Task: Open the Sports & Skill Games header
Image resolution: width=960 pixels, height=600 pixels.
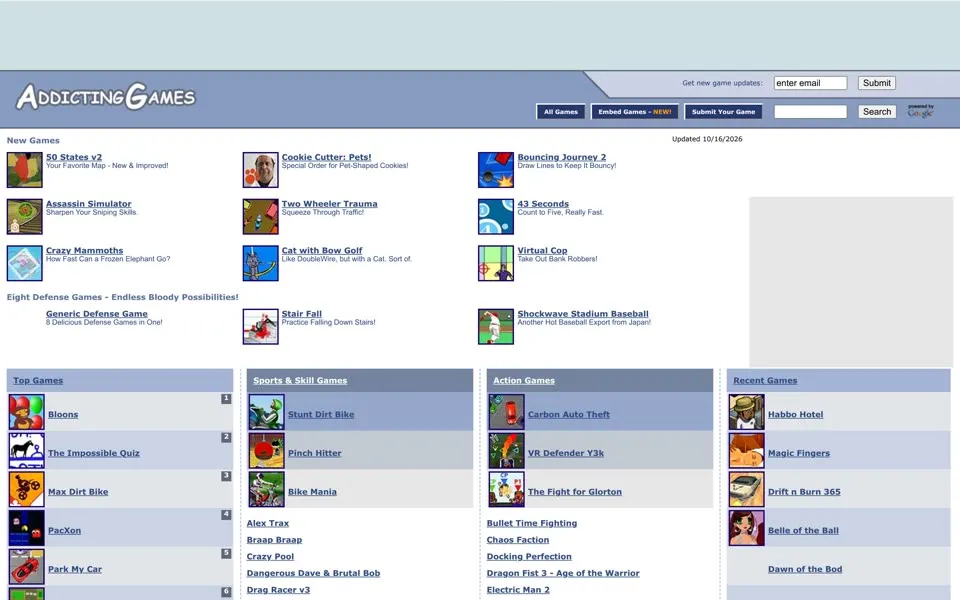Action: (300, 380)
